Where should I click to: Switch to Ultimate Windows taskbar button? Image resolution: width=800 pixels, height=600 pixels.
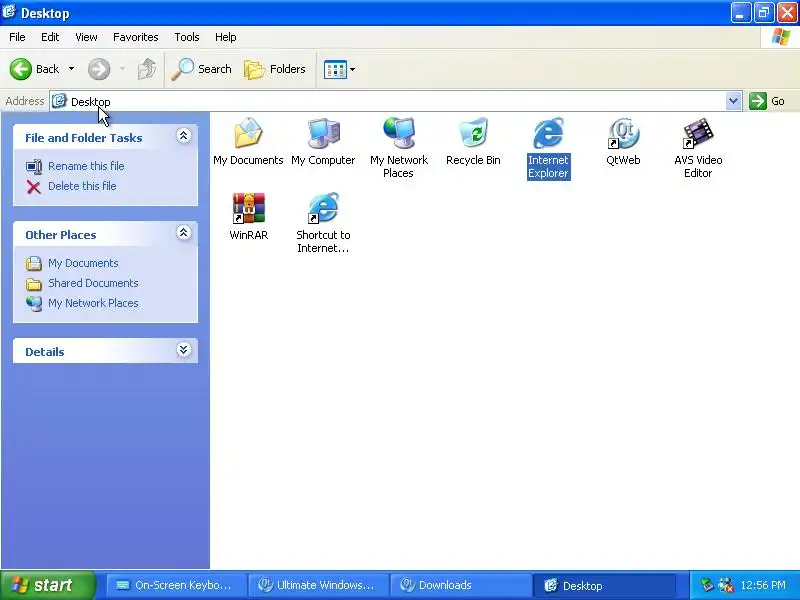tap(318, 586)
